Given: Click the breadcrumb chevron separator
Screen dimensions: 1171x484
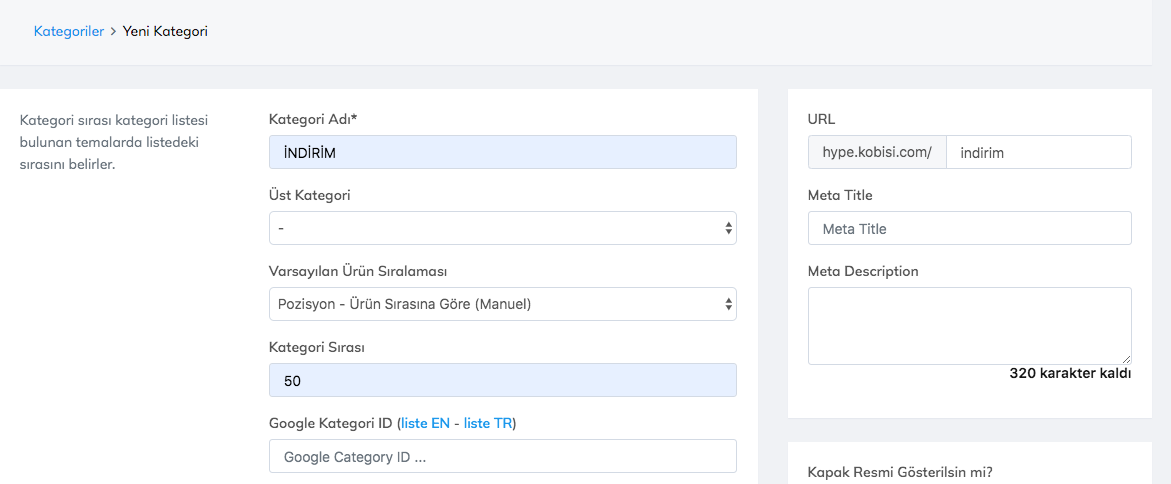Looking at the screenshot, I should click(113, 31).
